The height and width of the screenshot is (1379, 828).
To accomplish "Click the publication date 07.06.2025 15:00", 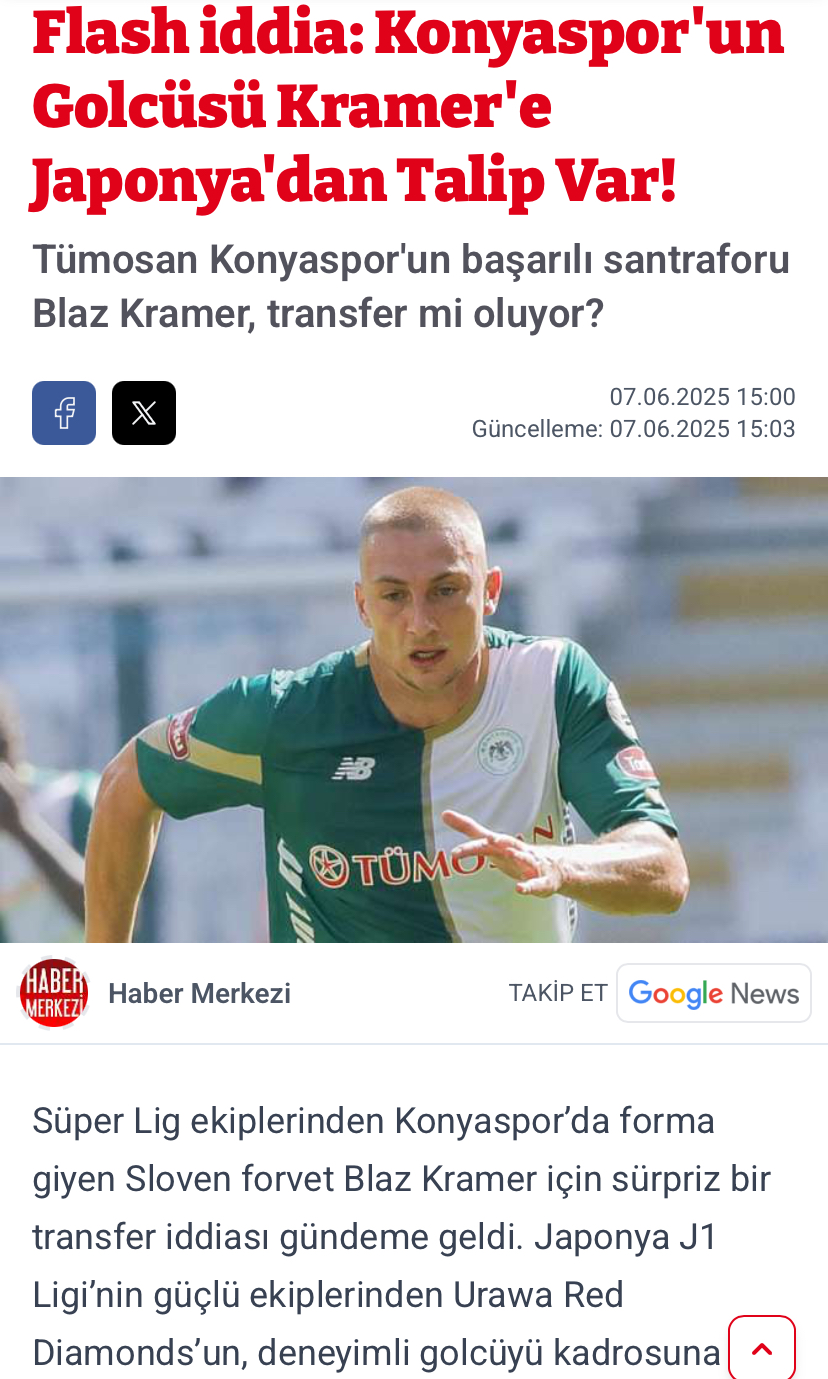I will [x=703, y=397].
